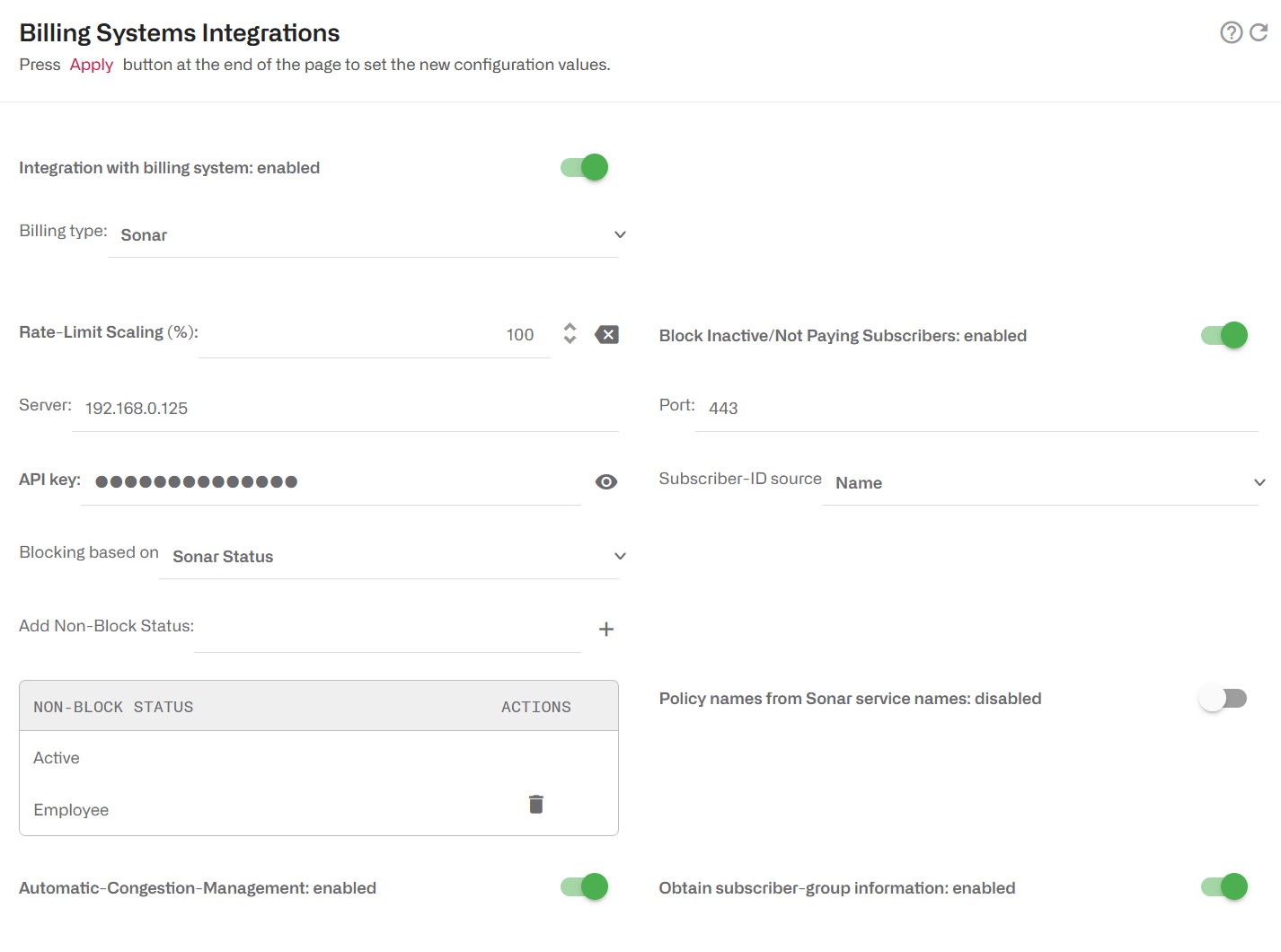Disable Automatic-Congestion-Management

click(x=583, y=886)
